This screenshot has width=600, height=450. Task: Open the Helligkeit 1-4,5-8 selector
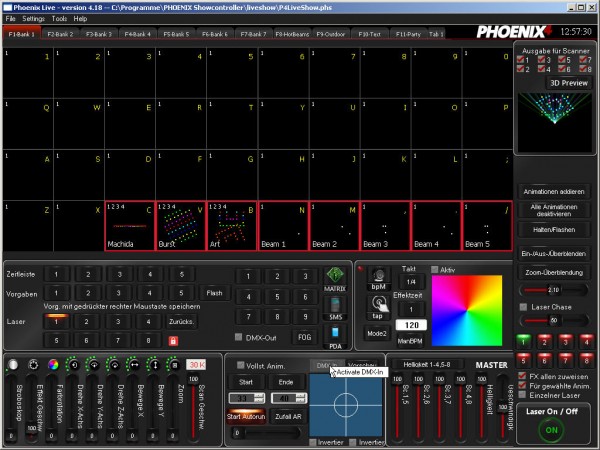pyautogui.click(x=426, y=364)
